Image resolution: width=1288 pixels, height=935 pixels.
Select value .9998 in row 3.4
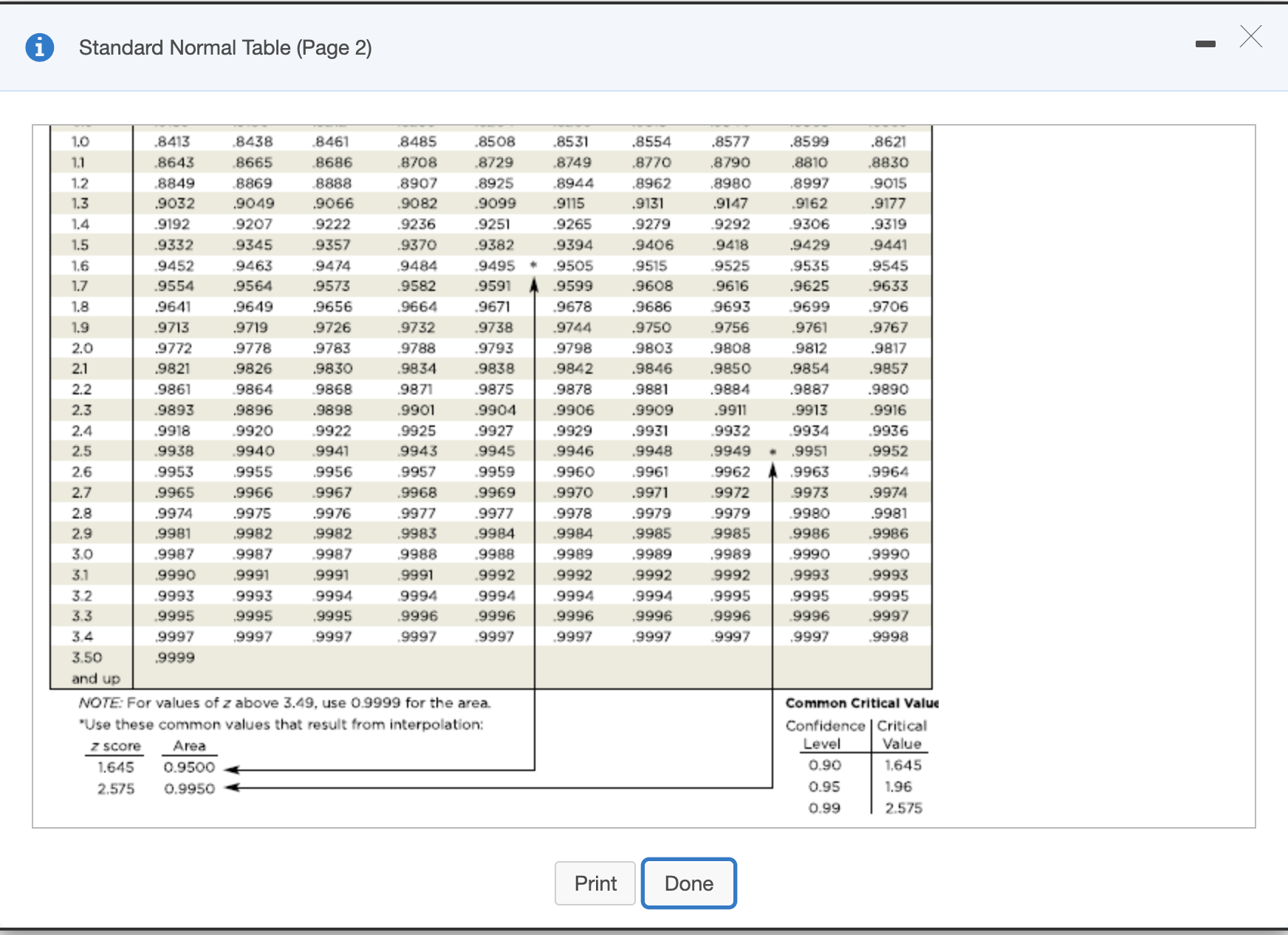click(889, 637)
